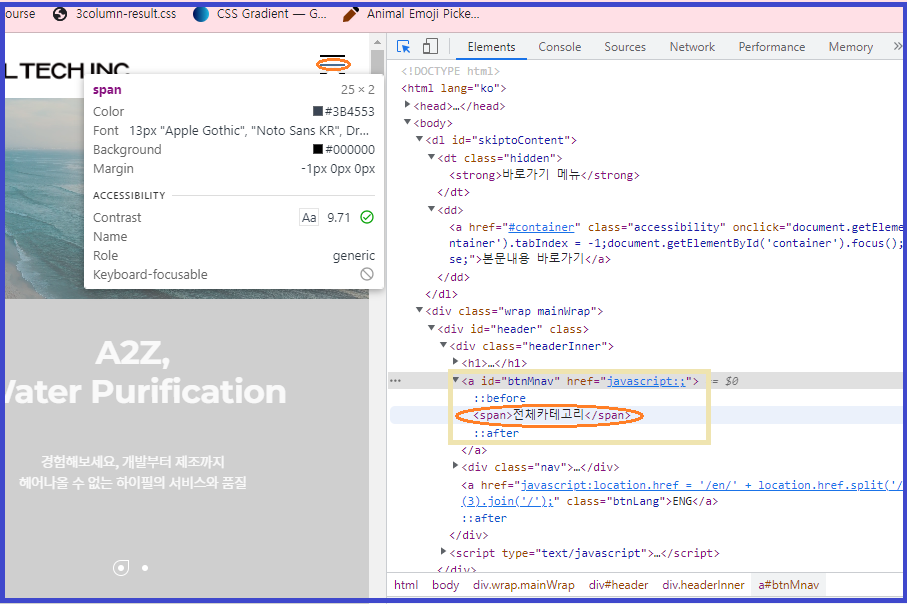Open the Performance tab
This screenshot has width=907, height=604.
point(771,47)
